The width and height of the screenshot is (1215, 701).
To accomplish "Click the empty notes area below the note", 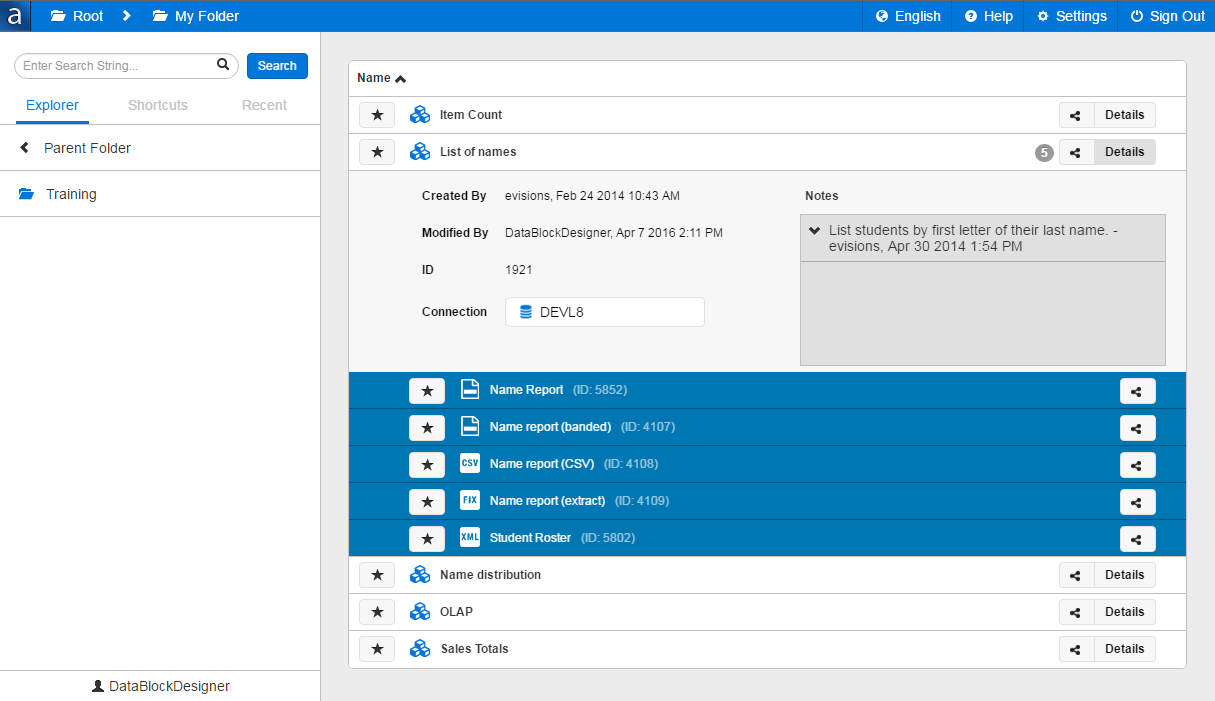I will tap(983, 313).
